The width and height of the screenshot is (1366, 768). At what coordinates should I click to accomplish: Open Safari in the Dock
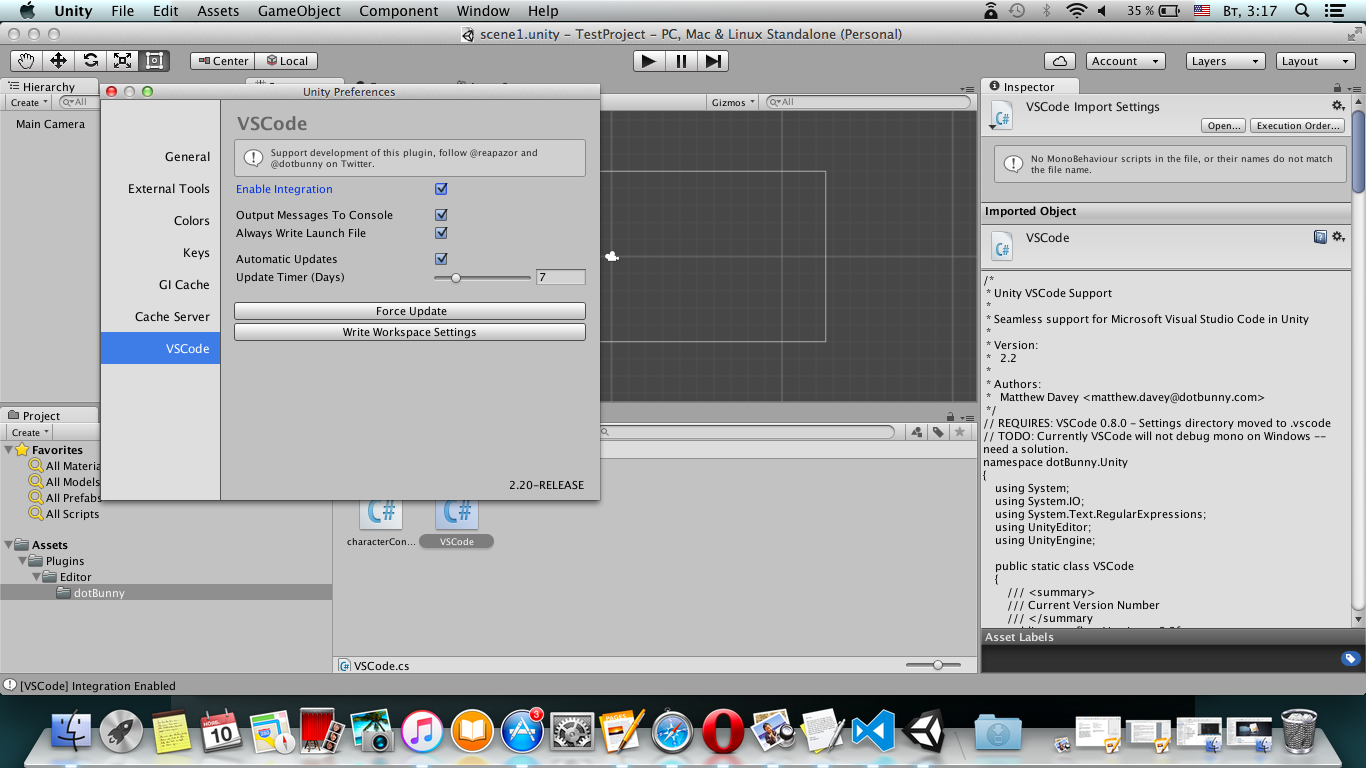tap(673, 732)
